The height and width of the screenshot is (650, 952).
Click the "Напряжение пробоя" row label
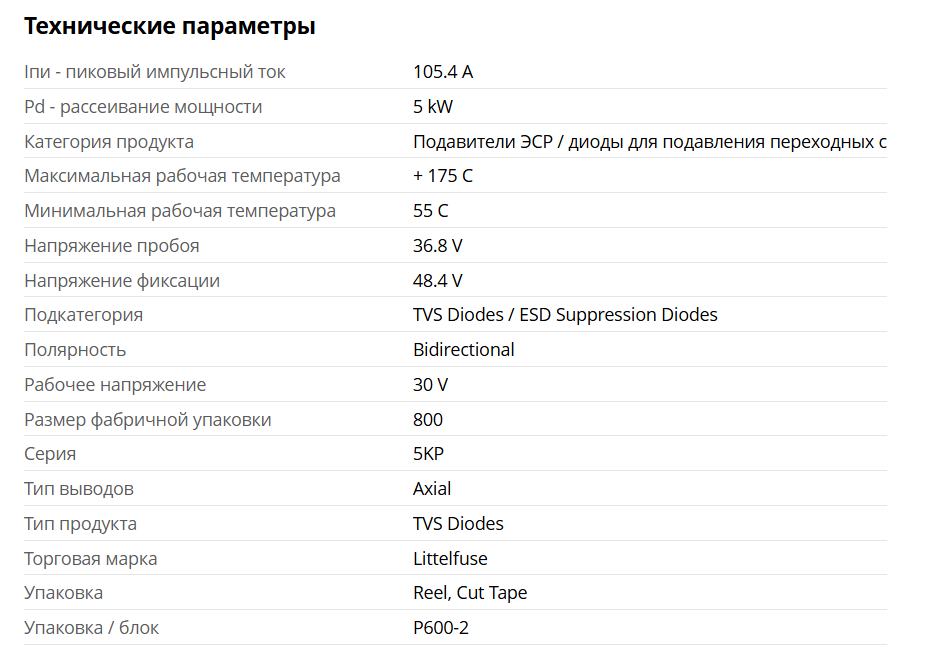tap(112, 246)
